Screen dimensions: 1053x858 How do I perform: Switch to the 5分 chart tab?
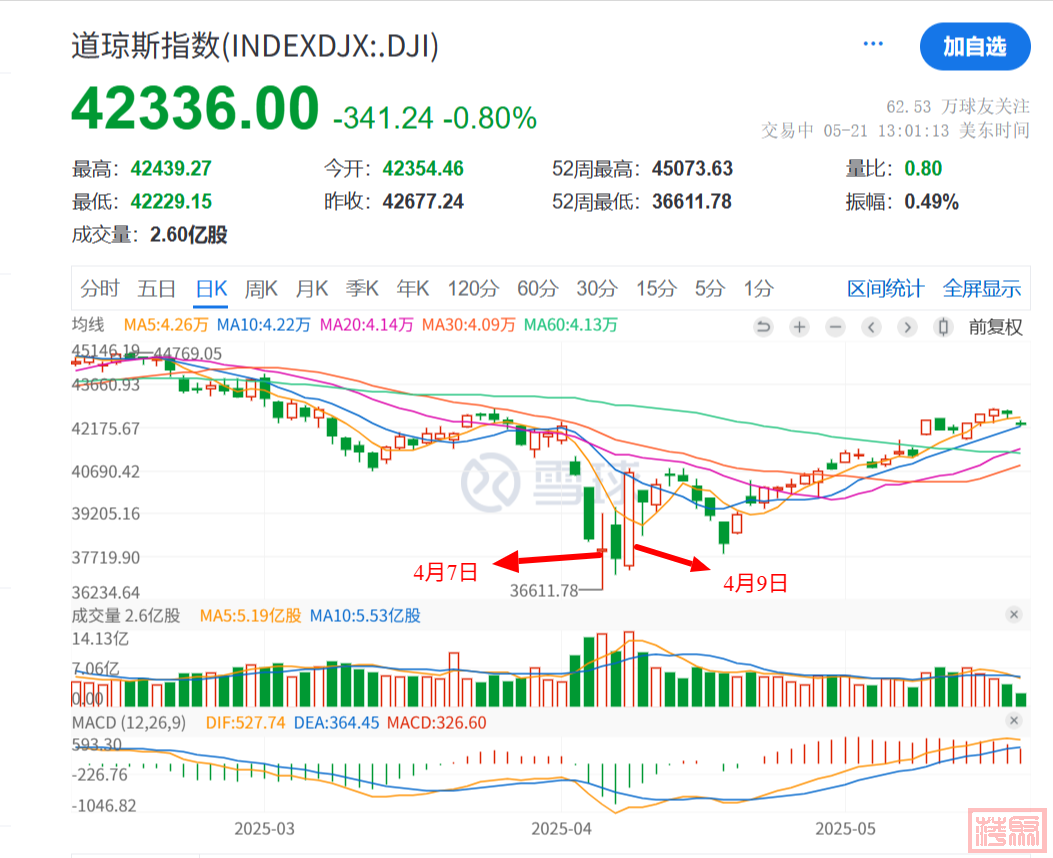(x=709, y=289)
